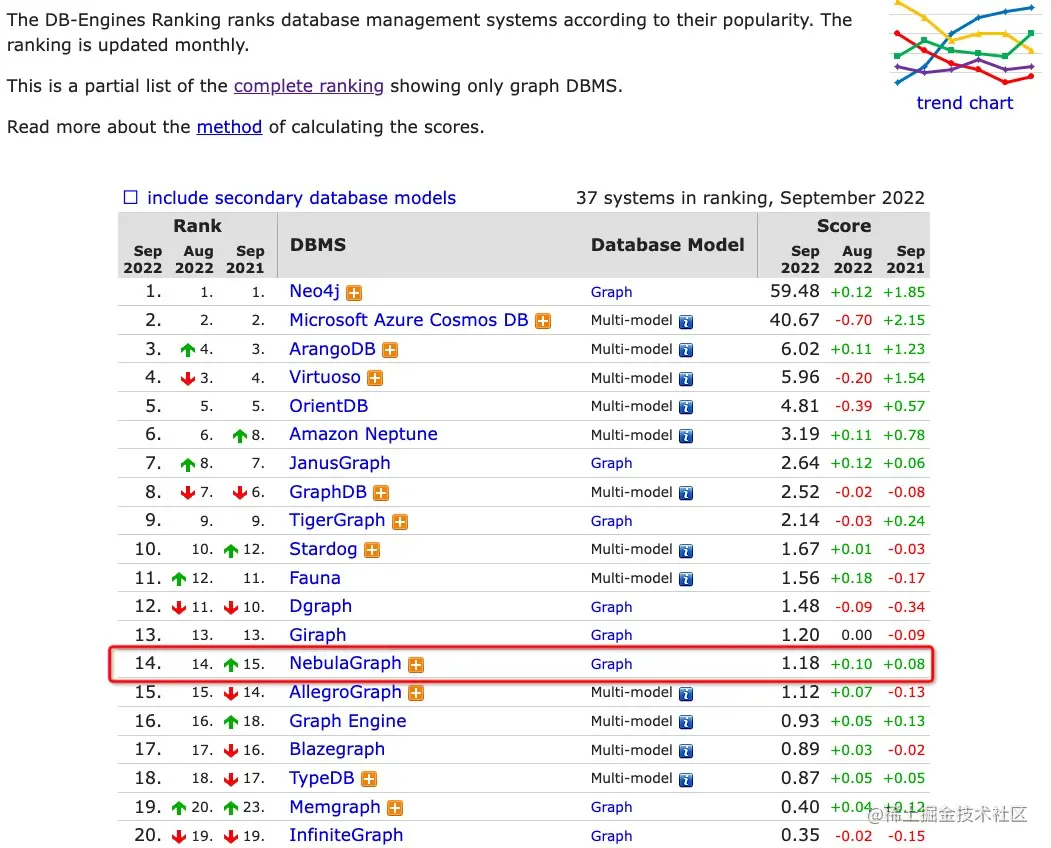
Task: Open TypeDB link
Action: tap(321, 778)
